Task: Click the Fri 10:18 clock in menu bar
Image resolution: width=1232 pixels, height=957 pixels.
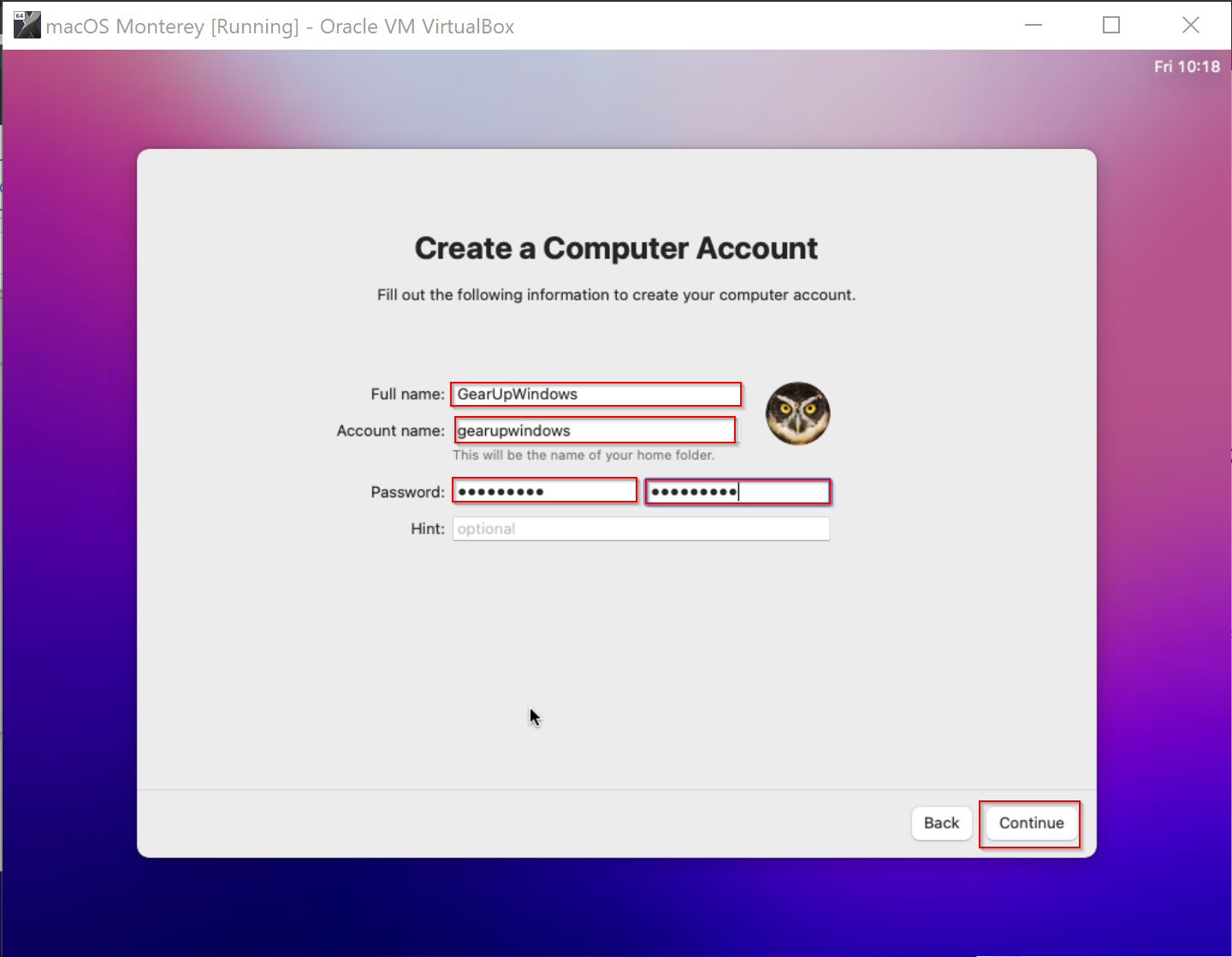Action: pyautogui.click(x=1187, y=66)
